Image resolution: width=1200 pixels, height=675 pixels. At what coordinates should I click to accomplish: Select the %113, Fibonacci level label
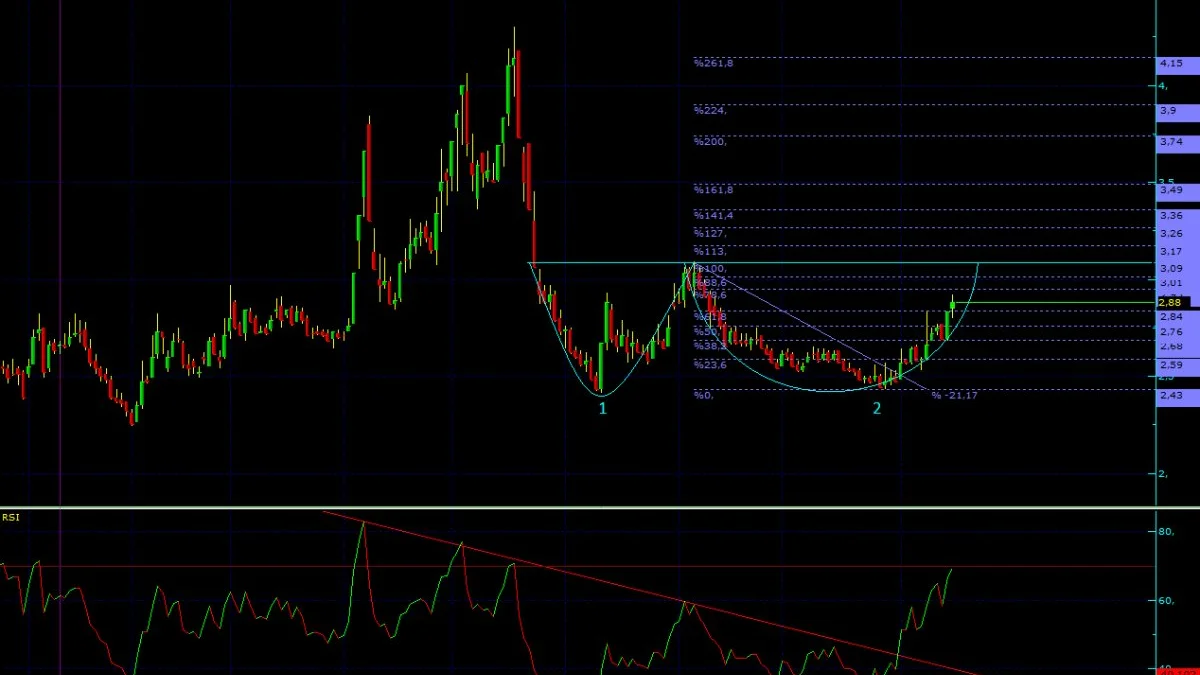click(710, 251)
